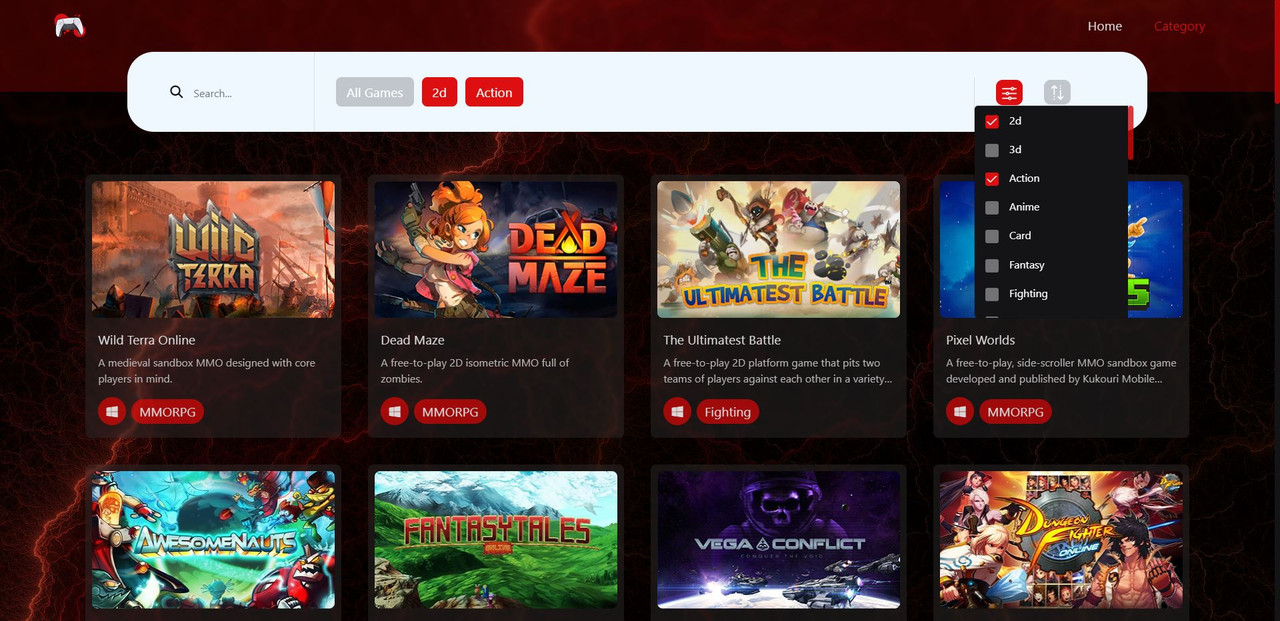Open the Dead Maze thumbnail

[496, 249]
